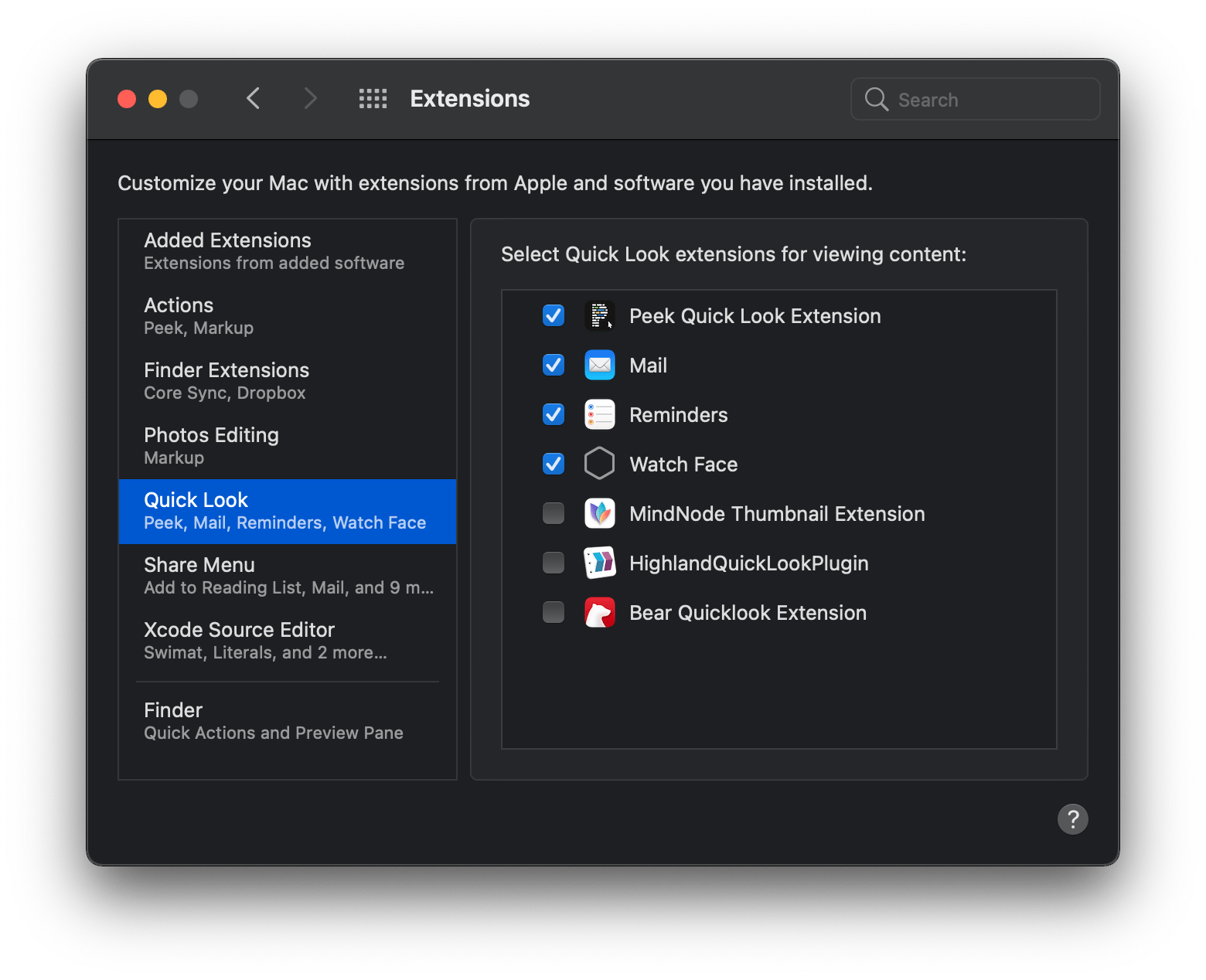Screen dimensions: 1206x980
Task: Click the 'Mail' extension label
Action: pos(649,366)
